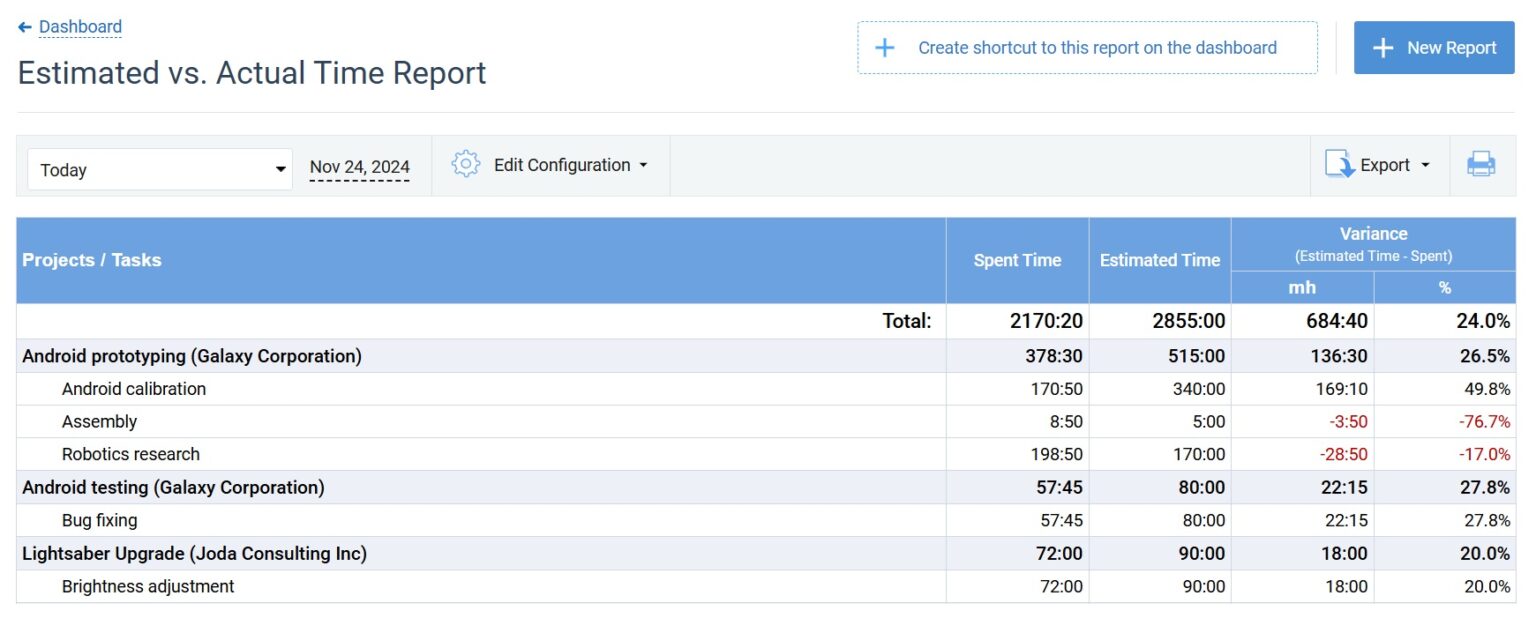Click the Estimated Time column header
1536x633 pixels.
coord(1159,259)
